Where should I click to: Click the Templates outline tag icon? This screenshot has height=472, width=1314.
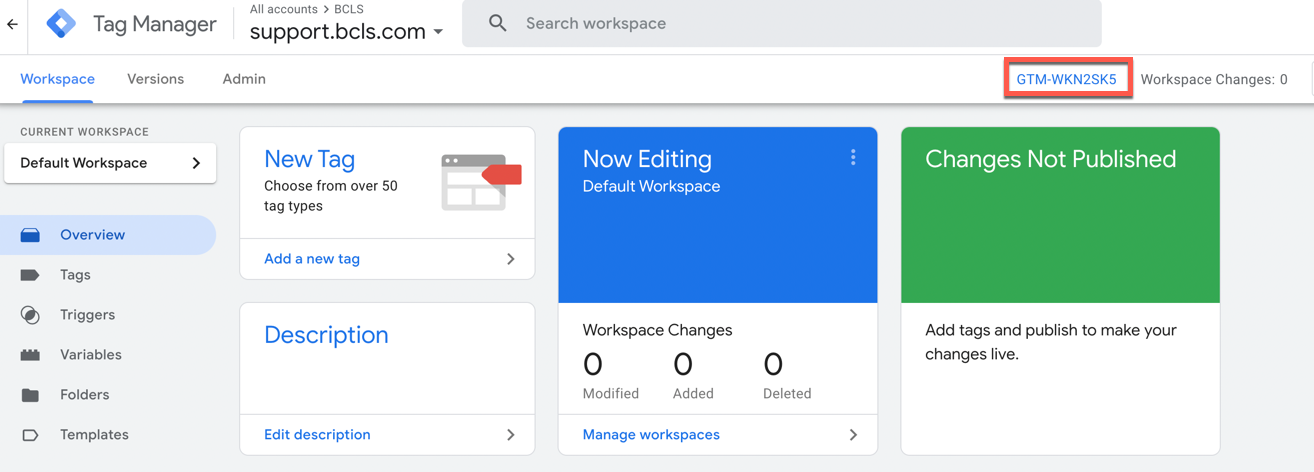click(30, 435)
